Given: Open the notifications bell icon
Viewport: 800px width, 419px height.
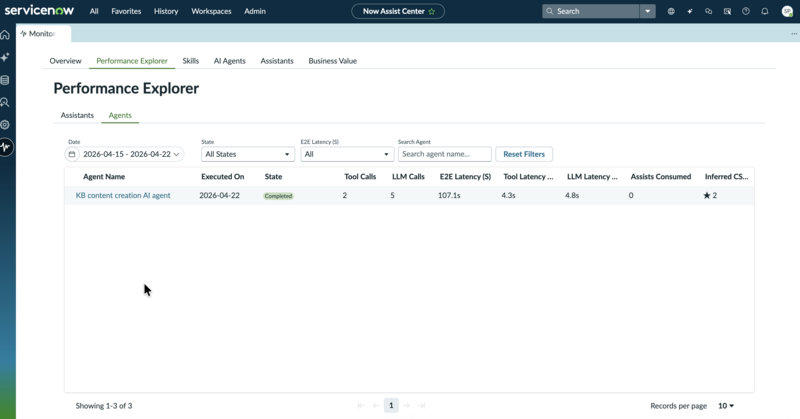Looking at the screenshot, I should point(764,11).
